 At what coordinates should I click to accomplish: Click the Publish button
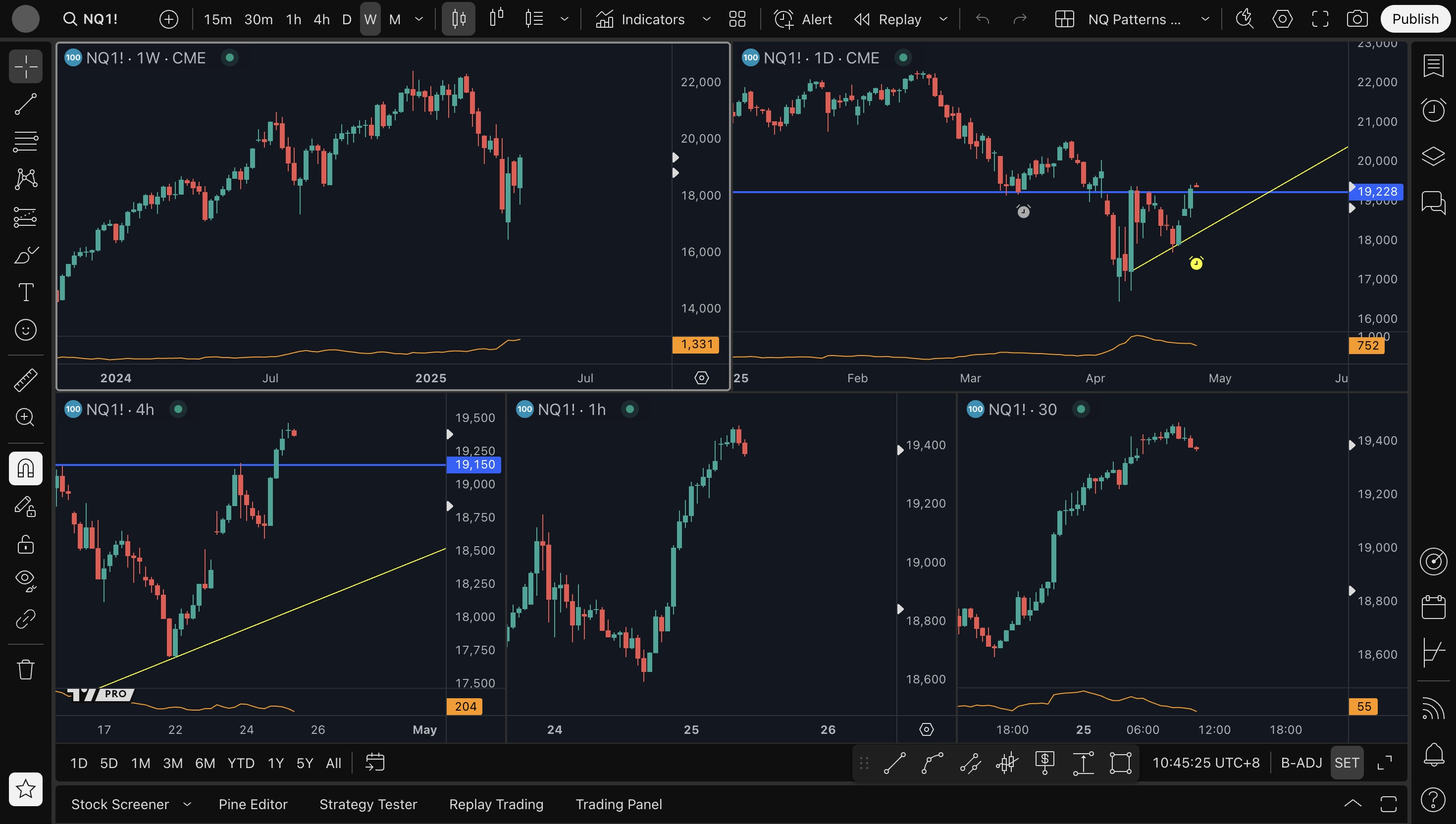(x=1415, y=19)
